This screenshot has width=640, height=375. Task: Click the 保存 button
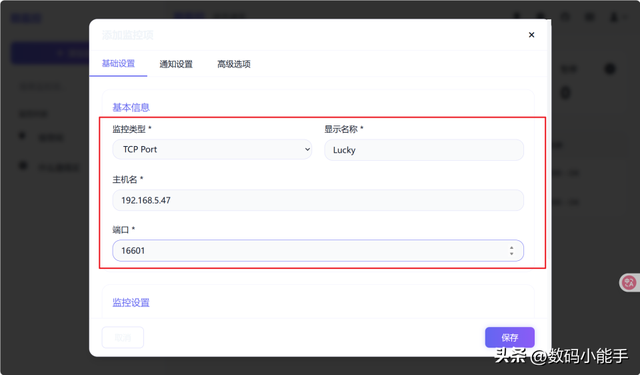coord(509,337)
